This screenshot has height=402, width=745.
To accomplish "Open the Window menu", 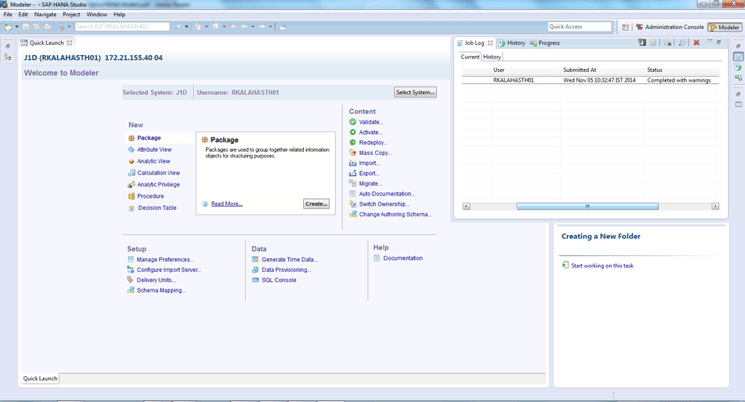I will 96,14.
